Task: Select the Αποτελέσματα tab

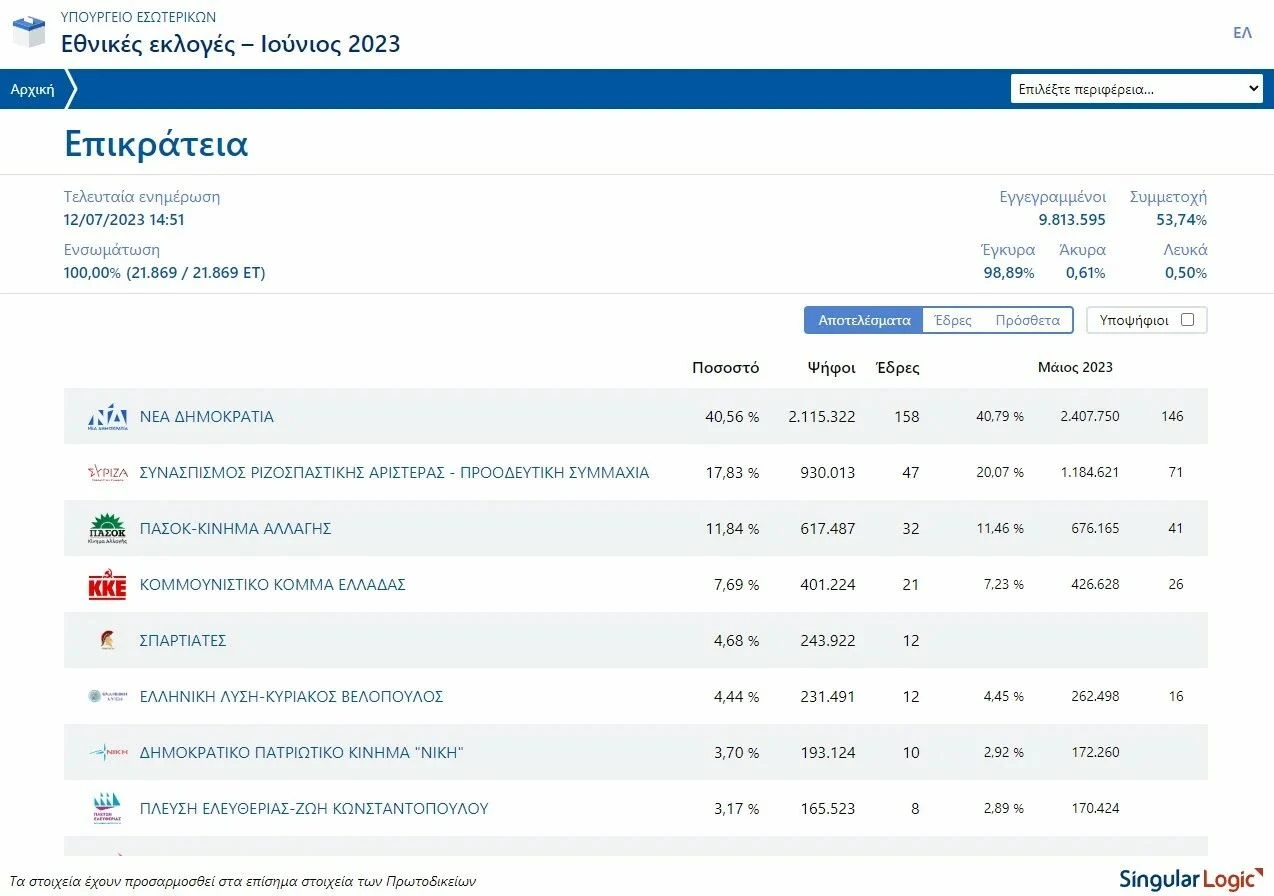Action: (x=864, y=320)
